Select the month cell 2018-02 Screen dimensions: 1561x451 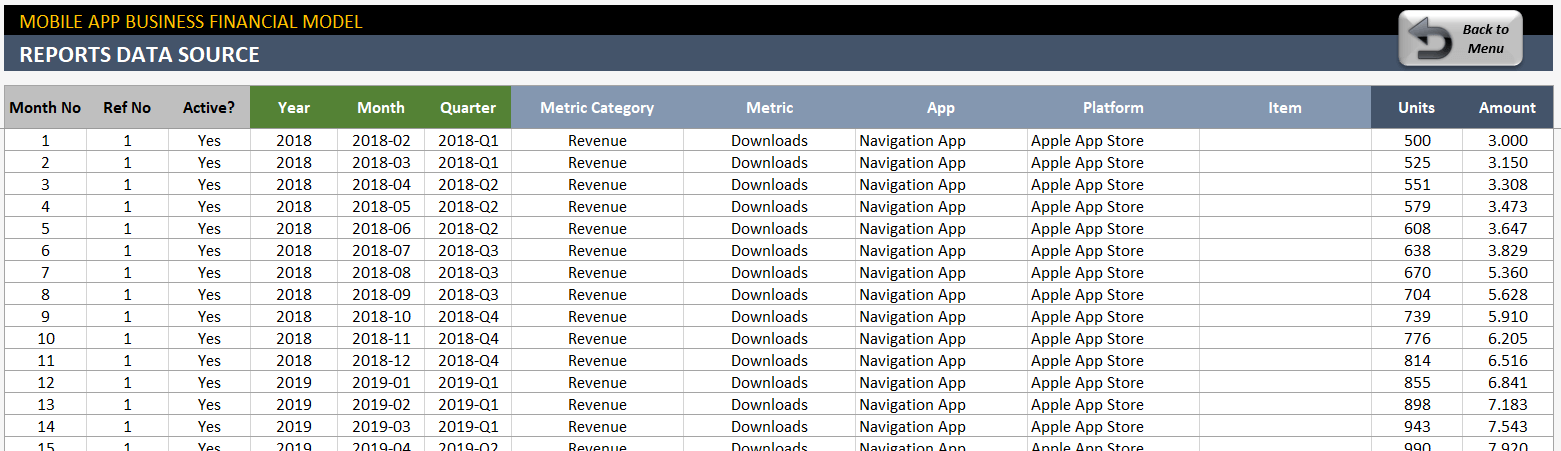pyautogui.click(x=381, y=141)
